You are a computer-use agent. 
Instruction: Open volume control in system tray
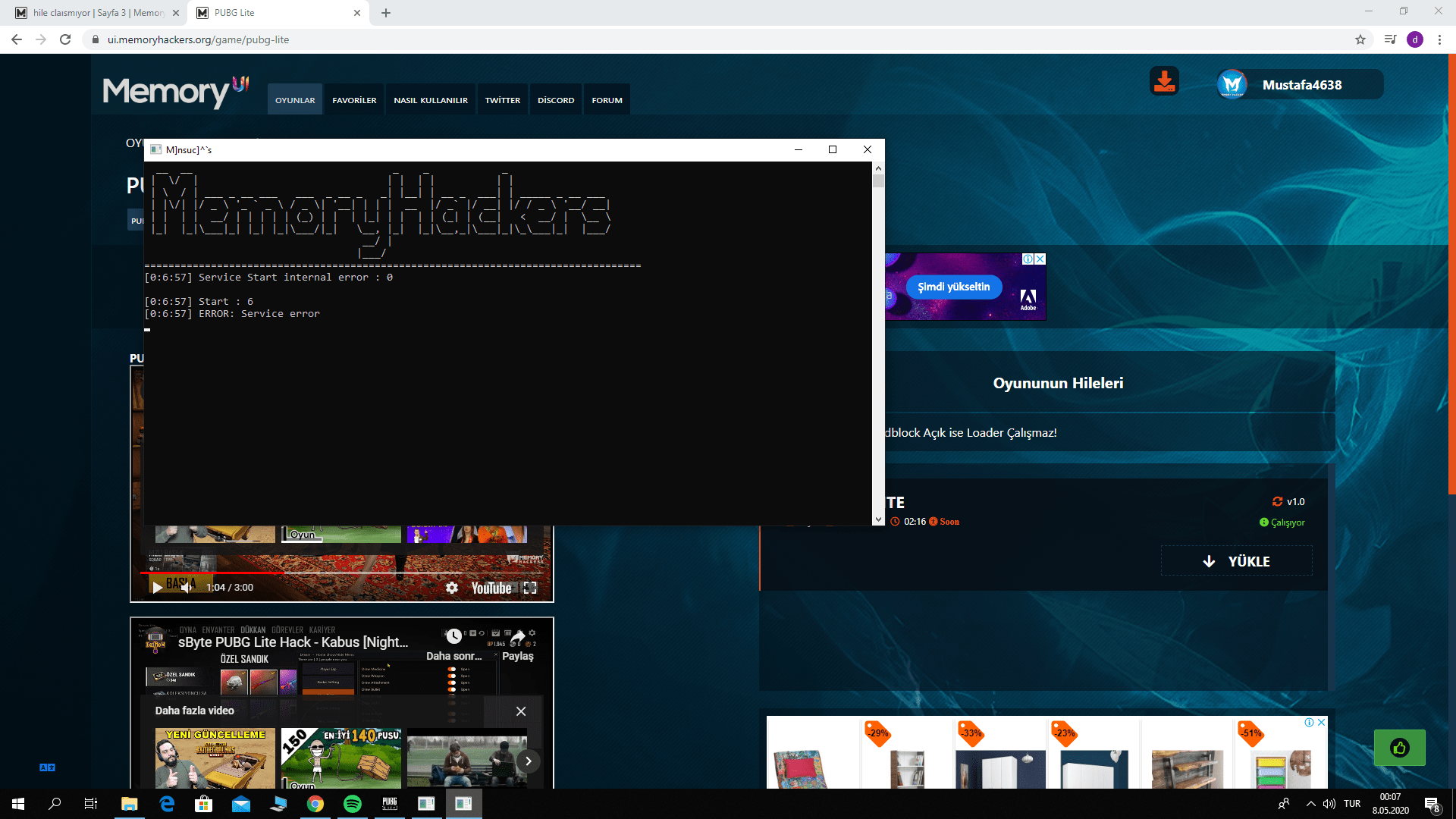tap(1329, 804)
